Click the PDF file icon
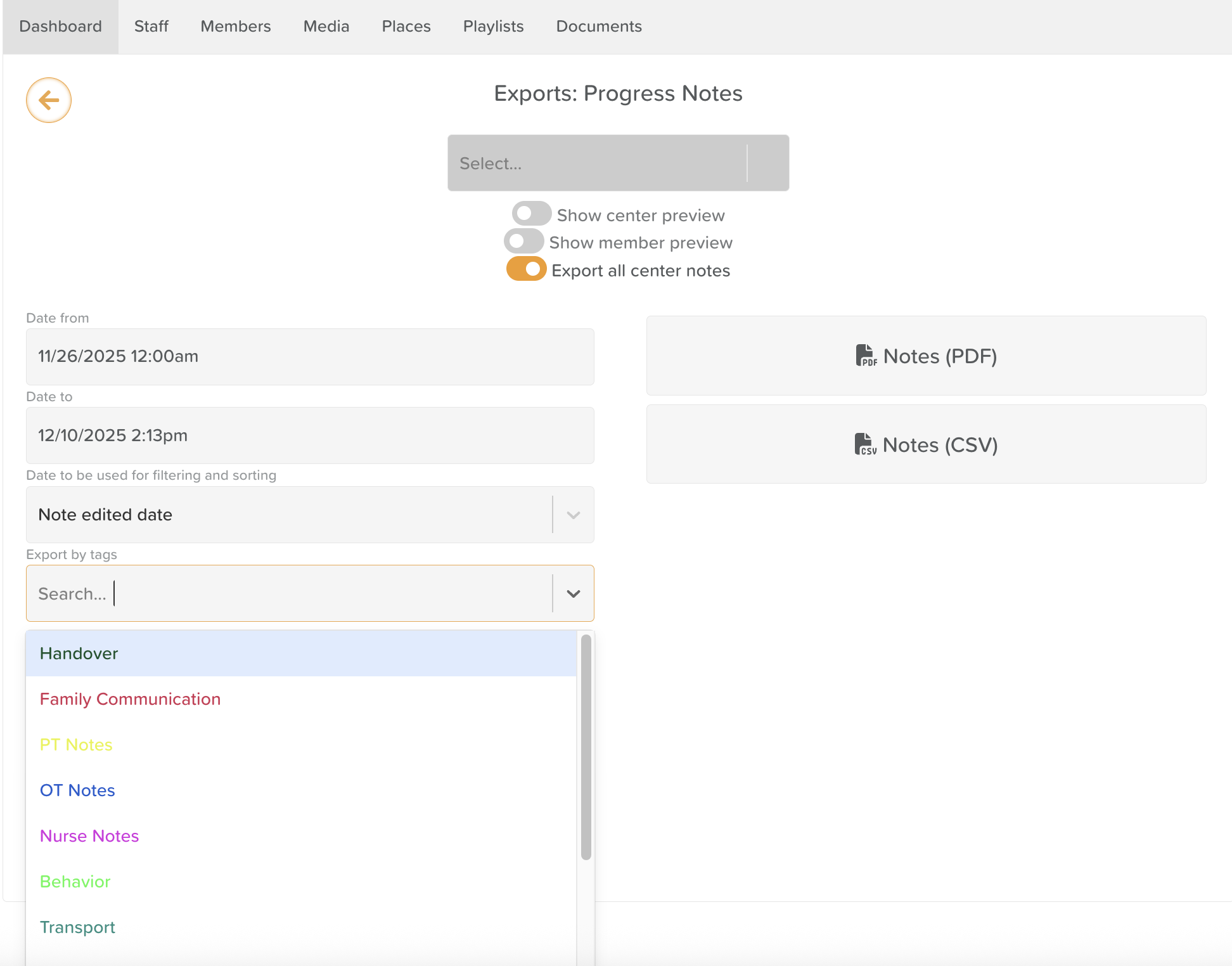 point(866,356)
